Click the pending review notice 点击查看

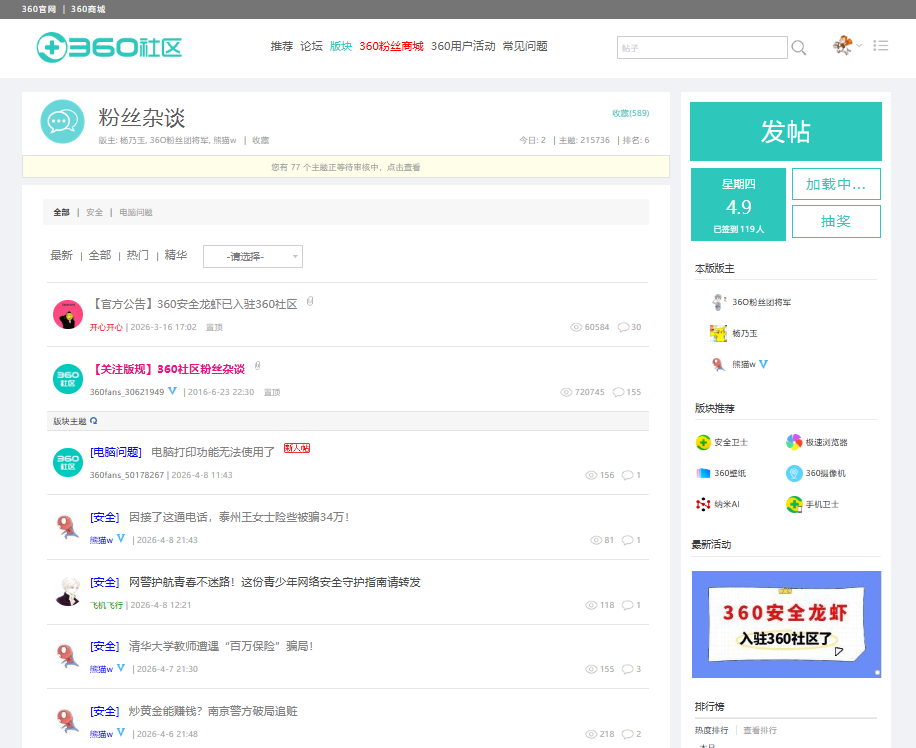coord(403,167)
